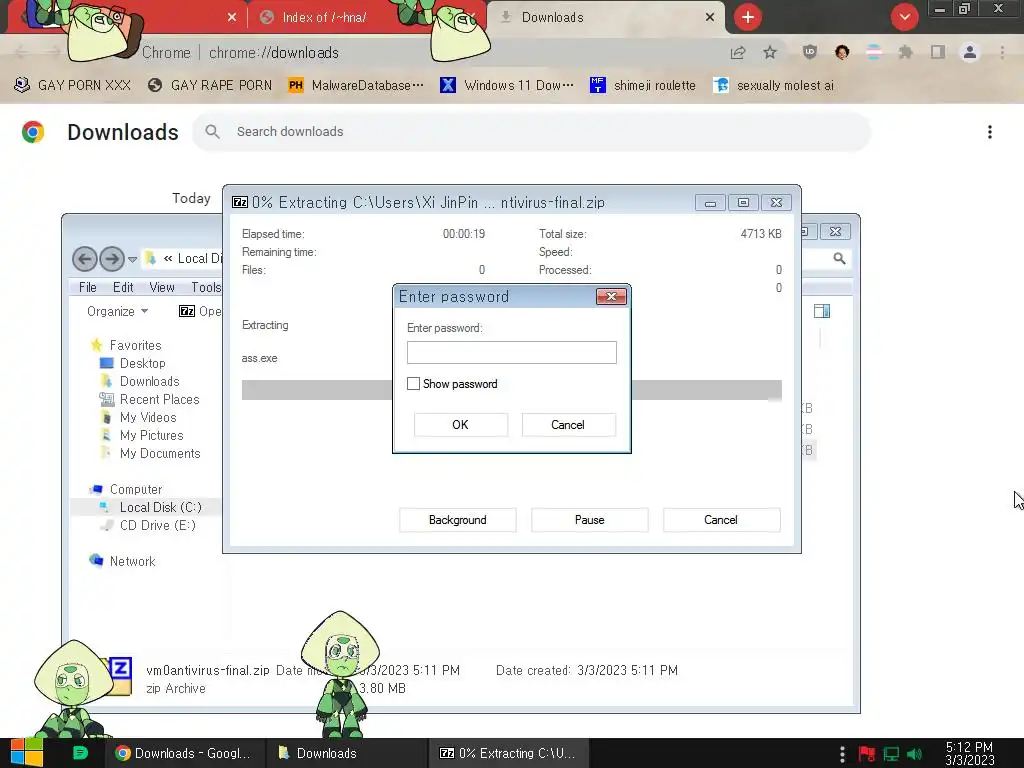Select My Videos in the sidebar

point(148,417)
